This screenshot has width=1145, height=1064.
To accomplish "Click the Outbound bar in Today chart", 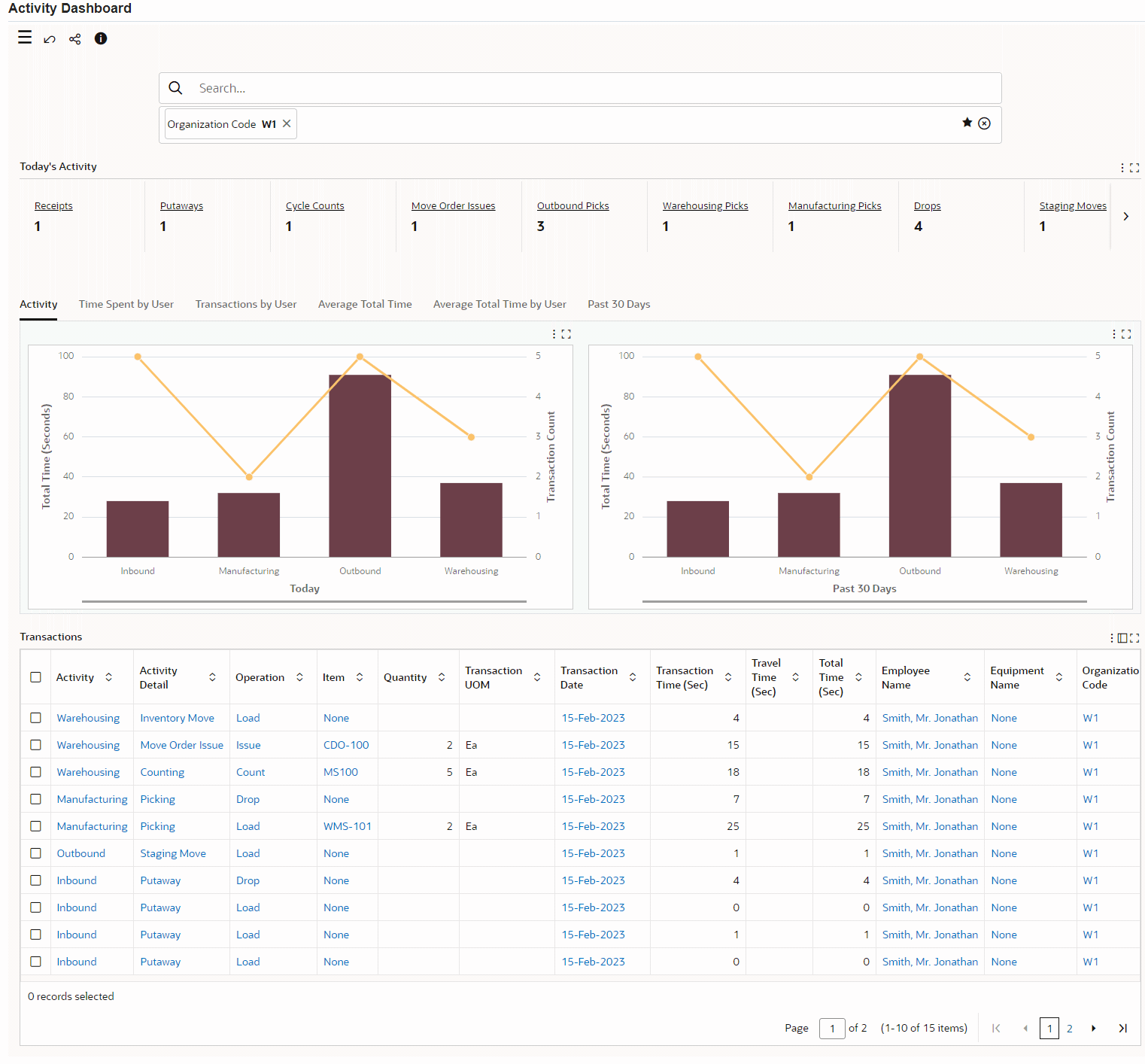I will [x=360, y=466].
